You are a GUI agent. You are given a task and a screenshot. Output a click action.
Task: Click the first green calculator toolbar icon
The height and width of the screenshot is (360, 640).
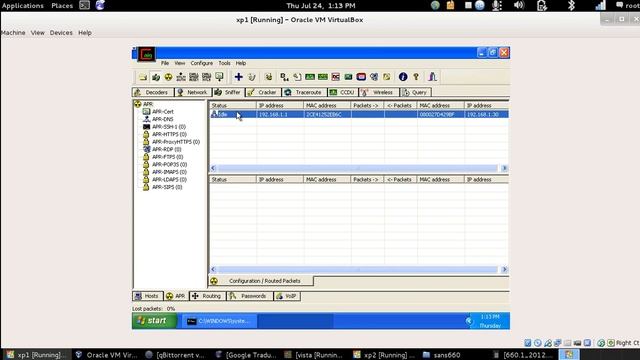310,77
